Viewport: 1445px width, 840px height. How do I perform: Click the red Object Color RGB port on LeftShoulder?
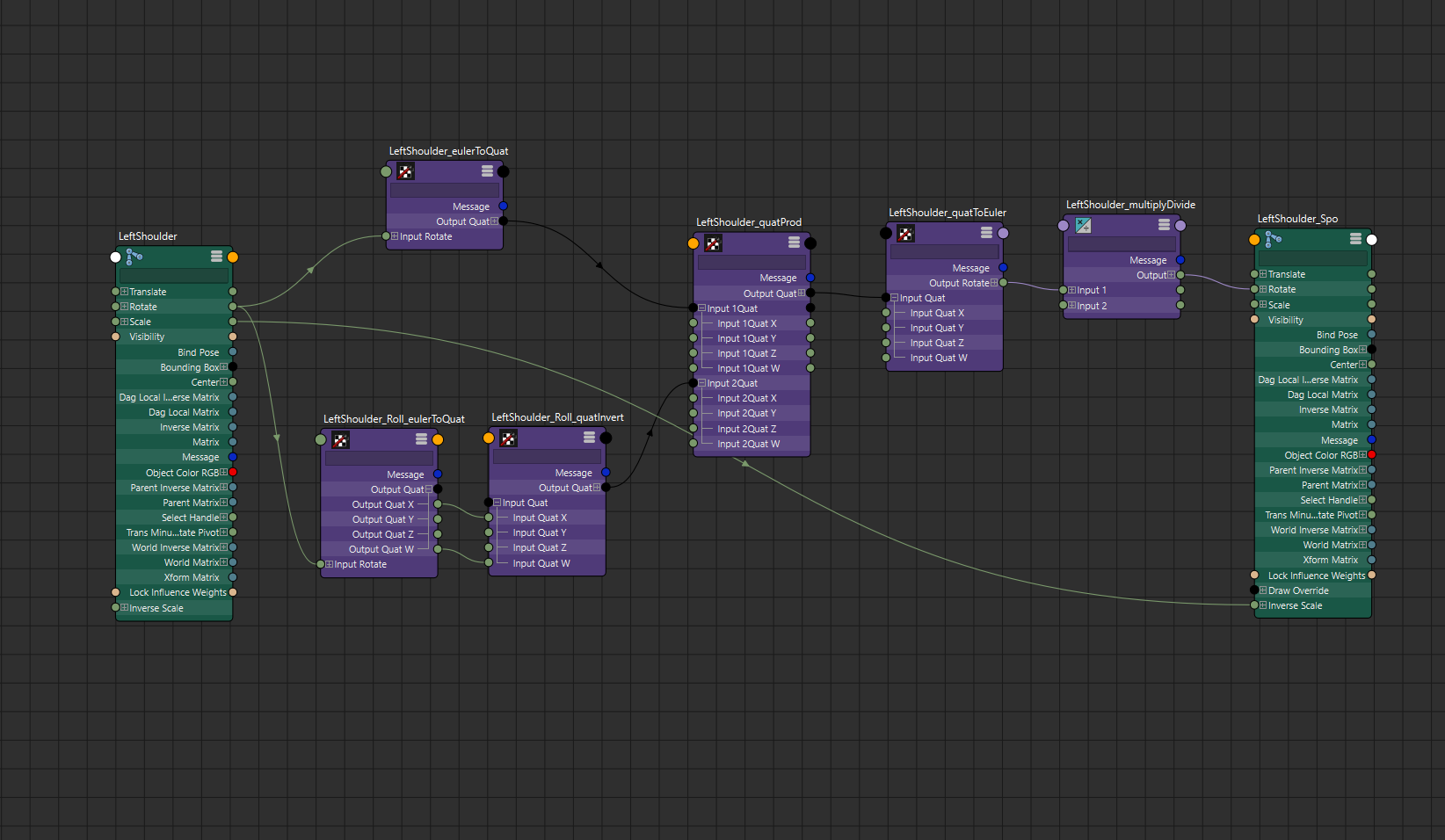click(x=233, y=473)
